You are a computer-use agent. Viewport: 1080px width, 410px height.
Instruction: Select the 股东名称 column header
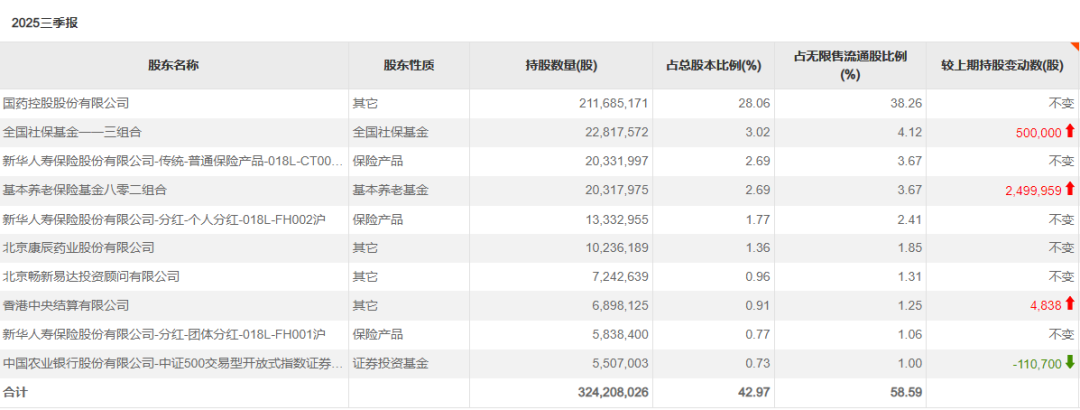click(x=174, y=65)
